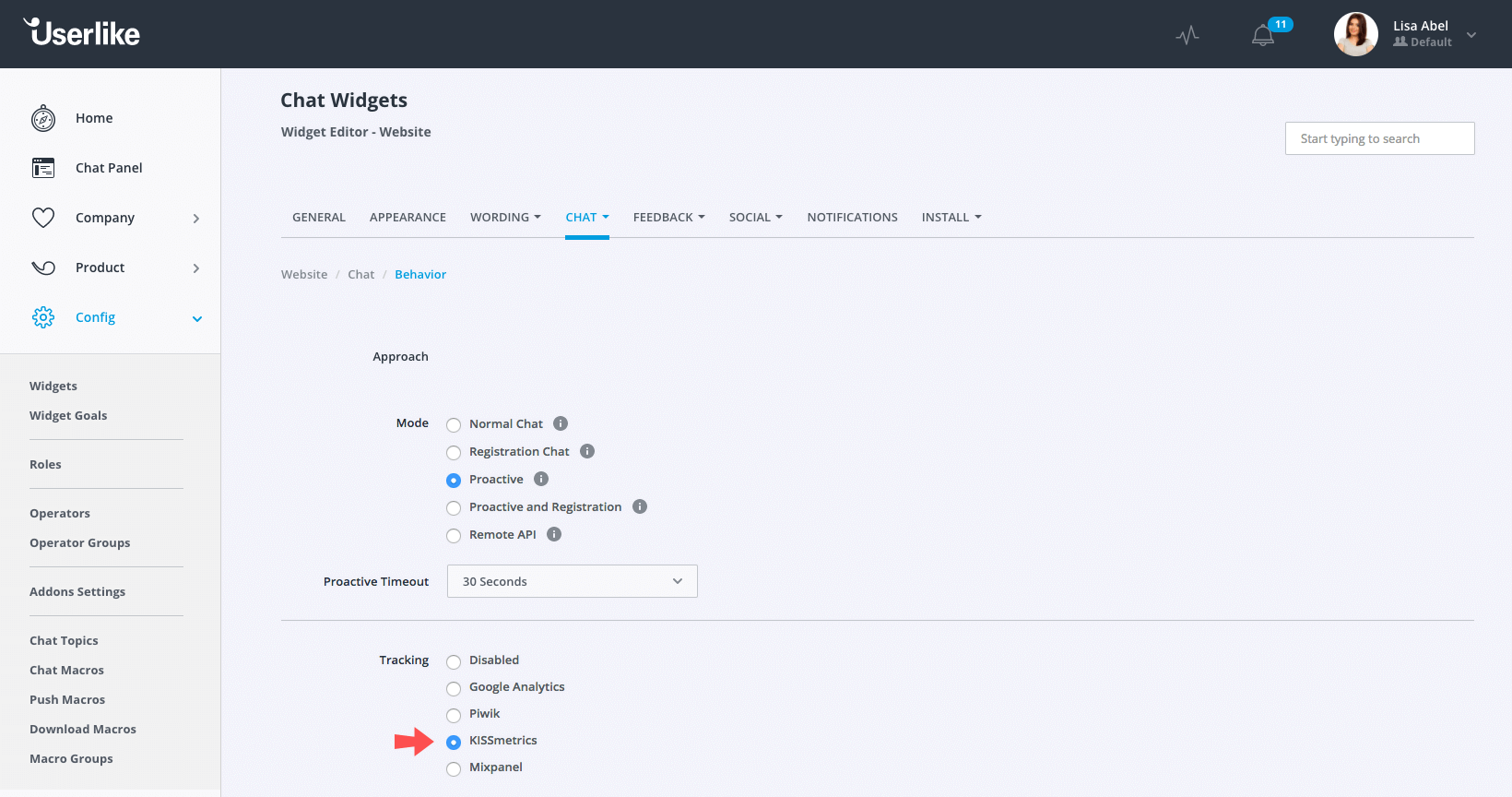Collapse the Config submenu chevron
Viewport: 1512px width, 797px height.
point(196,318)
